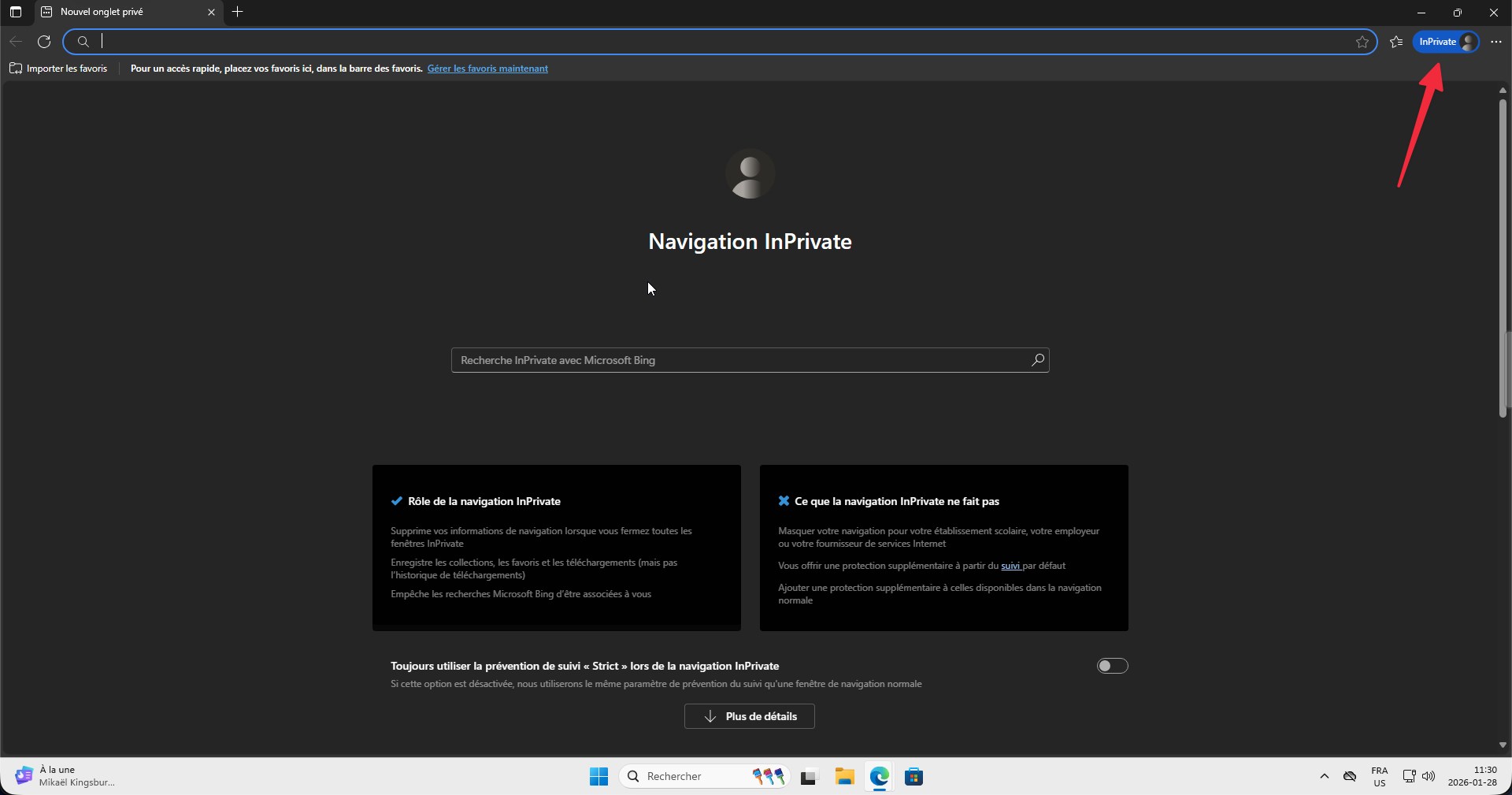This screenshot has height=795, width=1512.
Task: Go back with the back arrow
Action: [16, 42]
